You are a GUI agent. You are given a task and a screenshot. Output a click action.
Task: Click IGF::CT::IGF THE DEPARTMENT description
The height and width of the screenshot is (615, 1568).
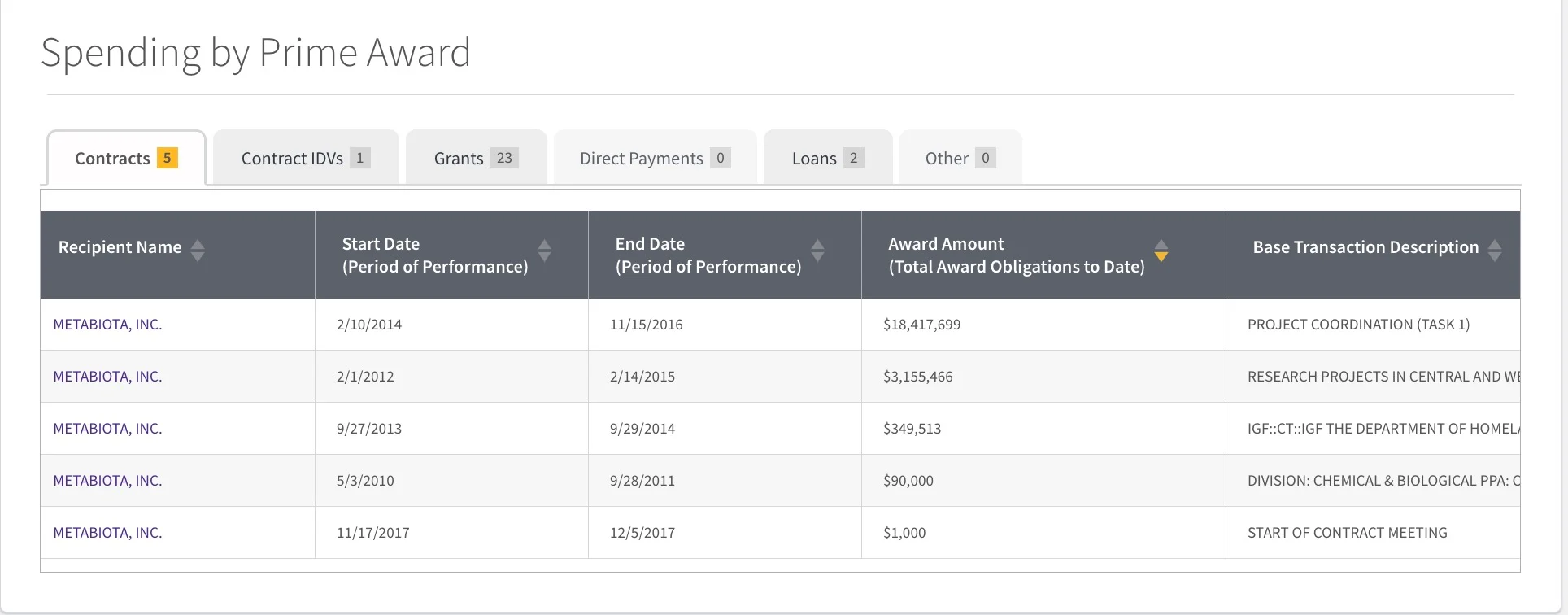(1383, 429)
